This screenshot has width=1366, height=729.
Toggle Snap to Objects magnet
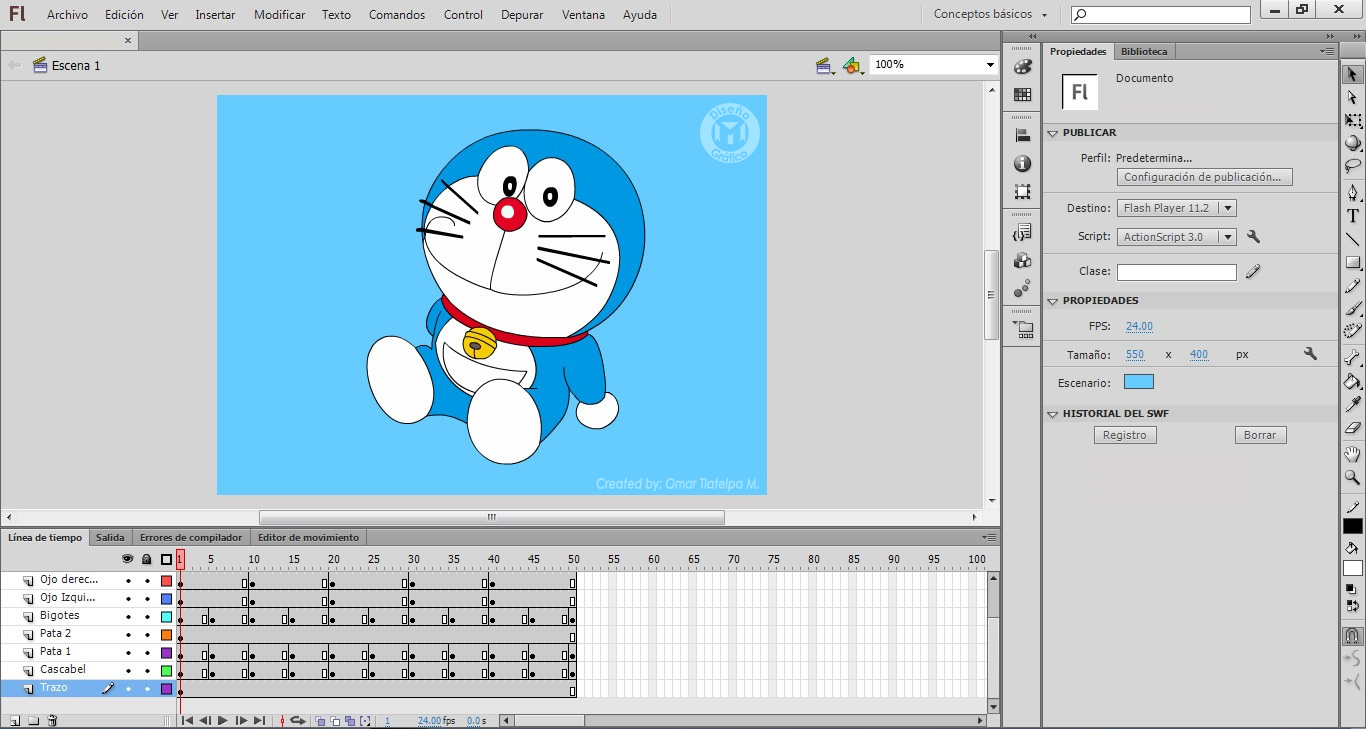click(1352, 635)
